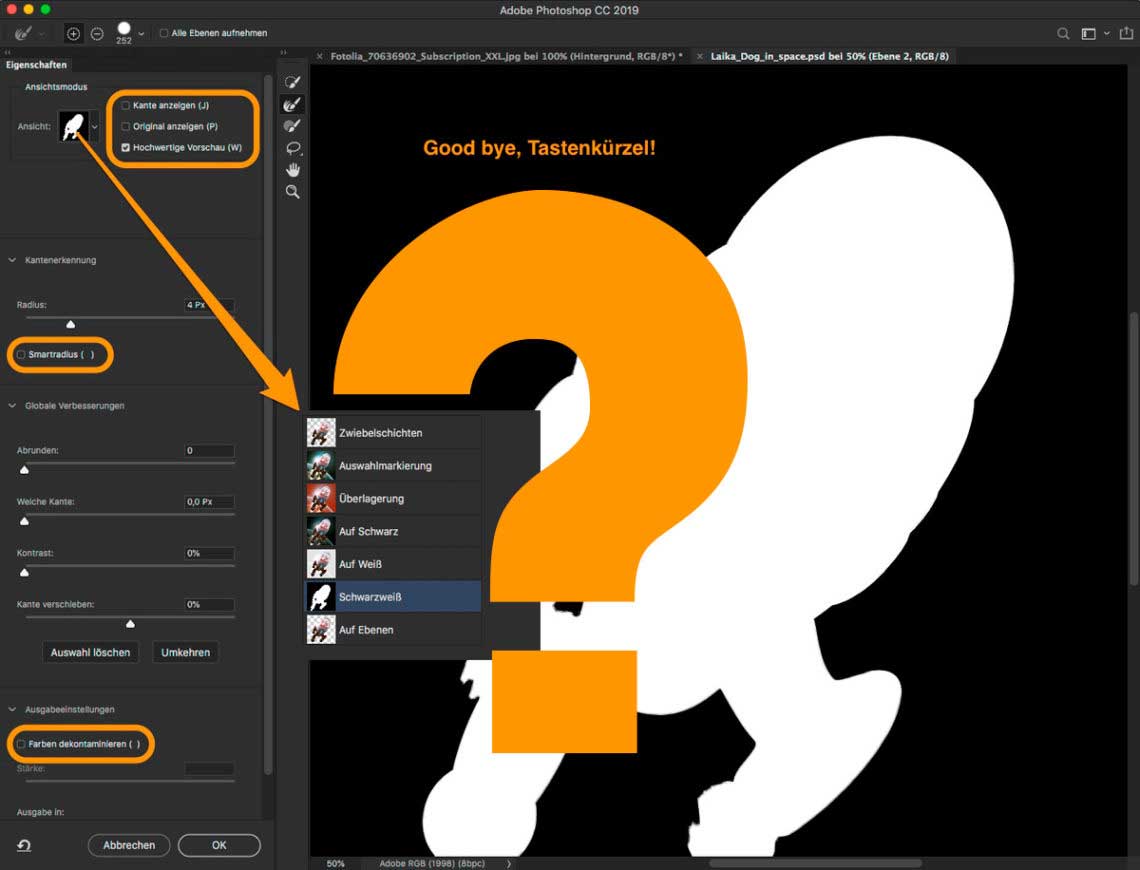This screenshot has width=1140, height=870.
Task: Select the Zoom magnifier tool
Action: pos(293,192)
